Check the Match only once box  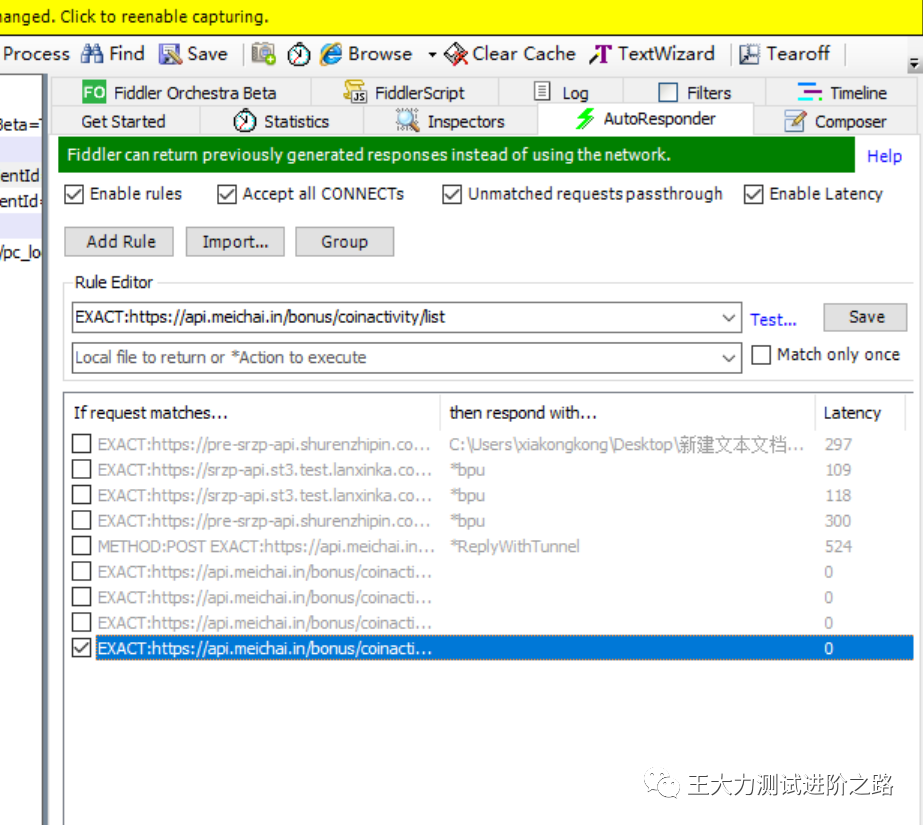(x=761, y=355)
